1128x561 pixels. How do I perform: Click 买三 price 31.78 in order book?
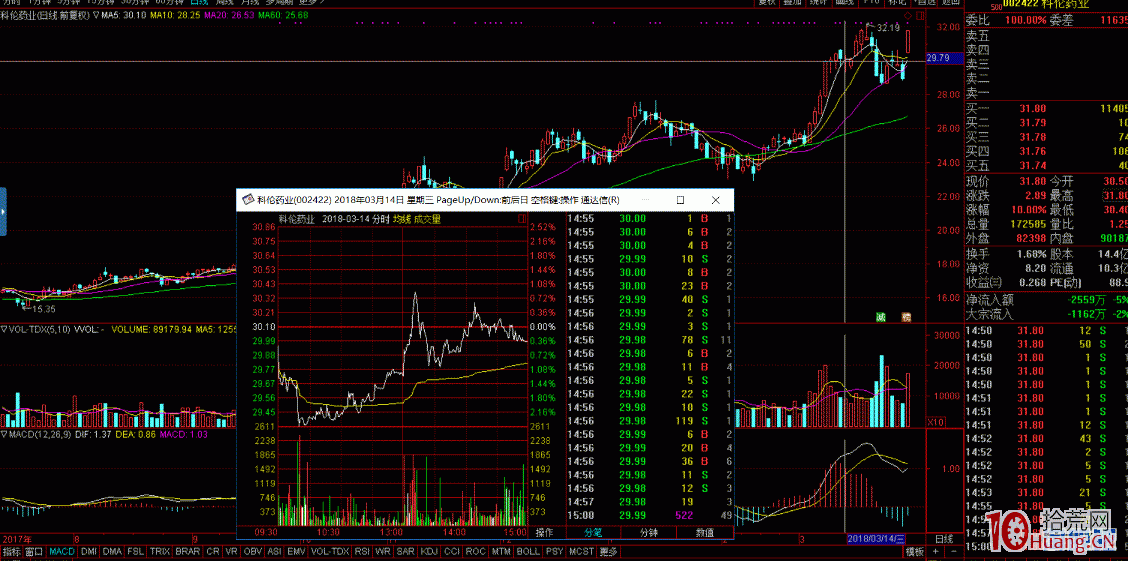click(x=1033, y=137)
